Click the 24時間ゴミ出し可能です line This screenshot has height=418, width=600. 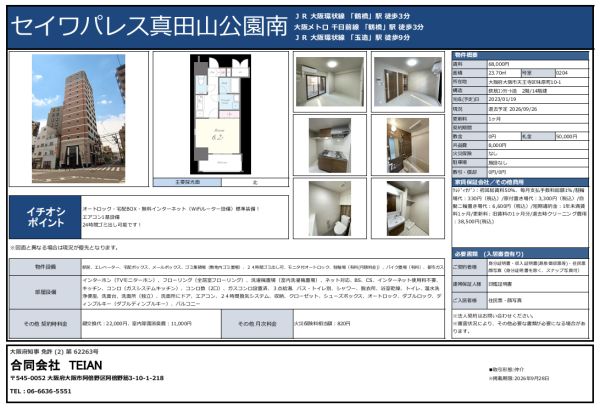click(x=112, y=225)
